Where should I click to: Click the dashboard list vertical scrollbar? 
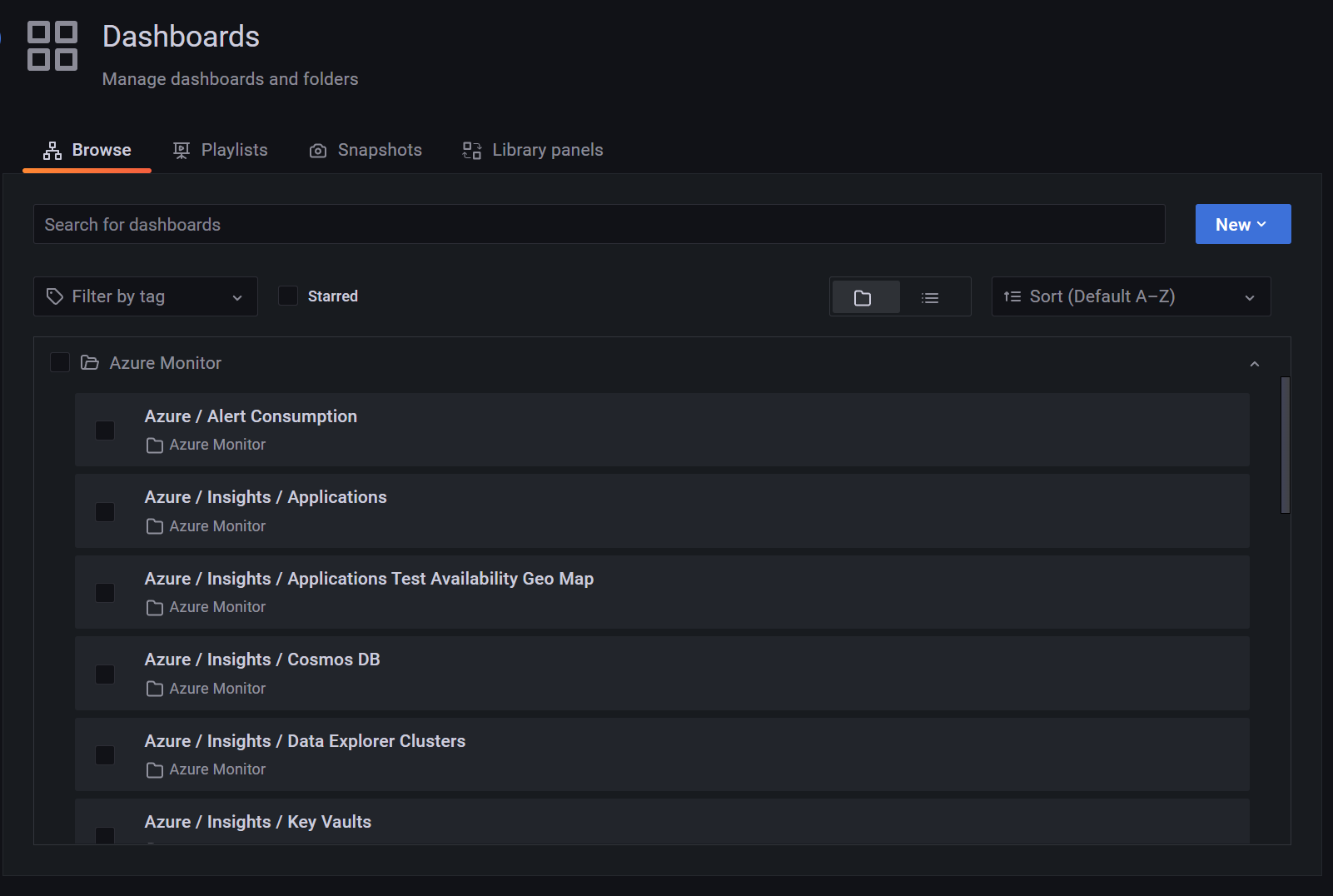[1285, 445]
